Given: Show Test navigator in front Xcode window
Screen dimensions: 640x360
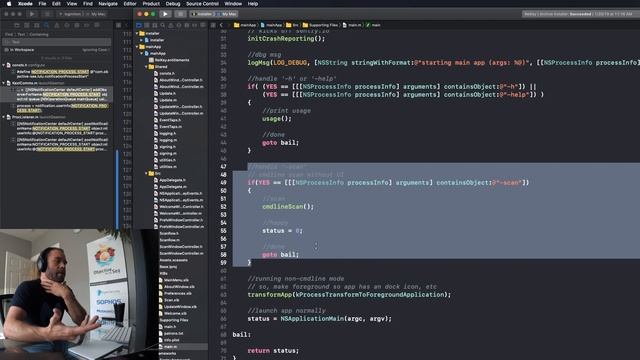Looking at the screenshot, I should (x=179, y=25).
